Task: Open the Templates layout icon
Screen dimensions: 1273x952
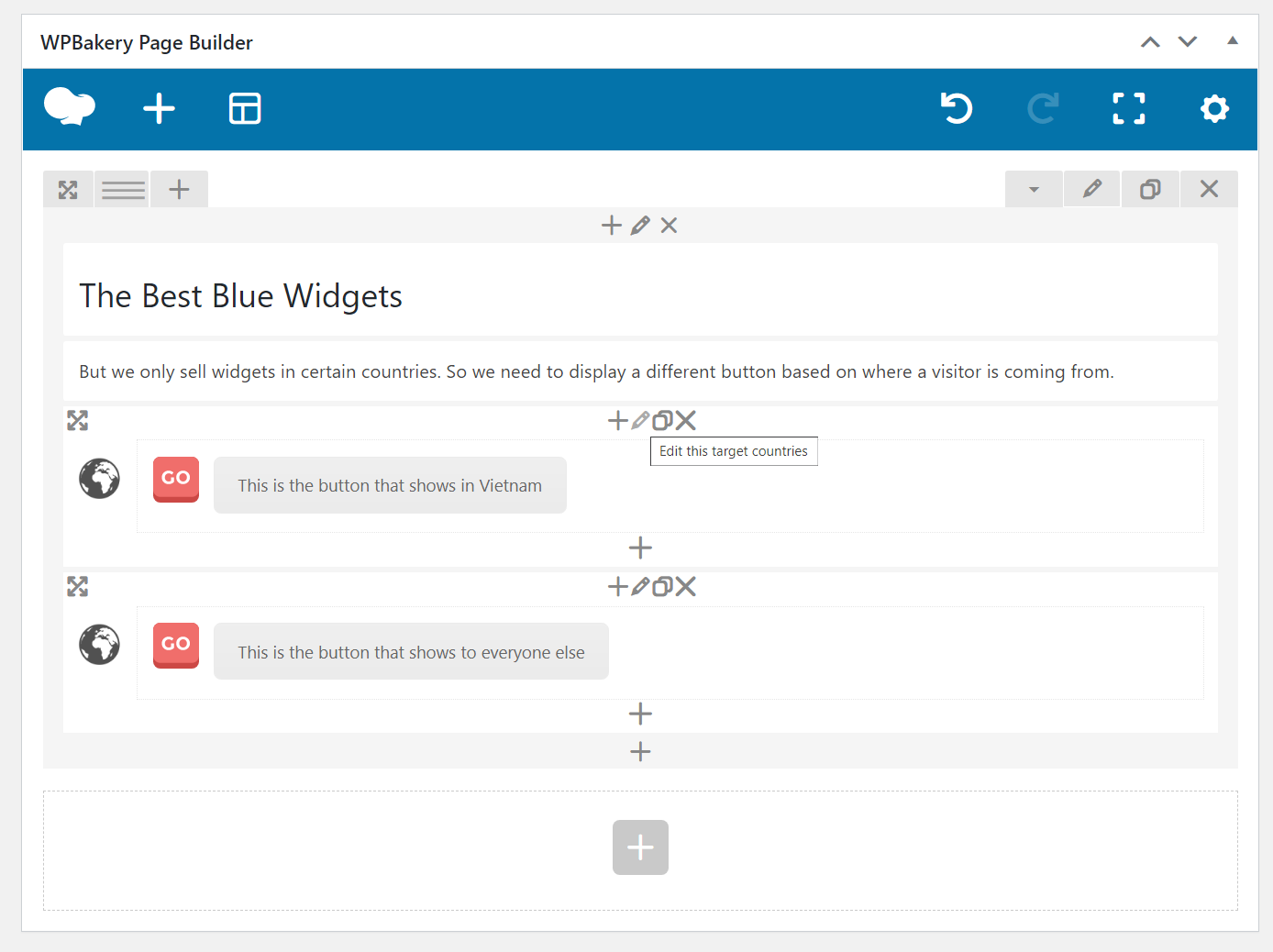Action: (x=245, y=108)
